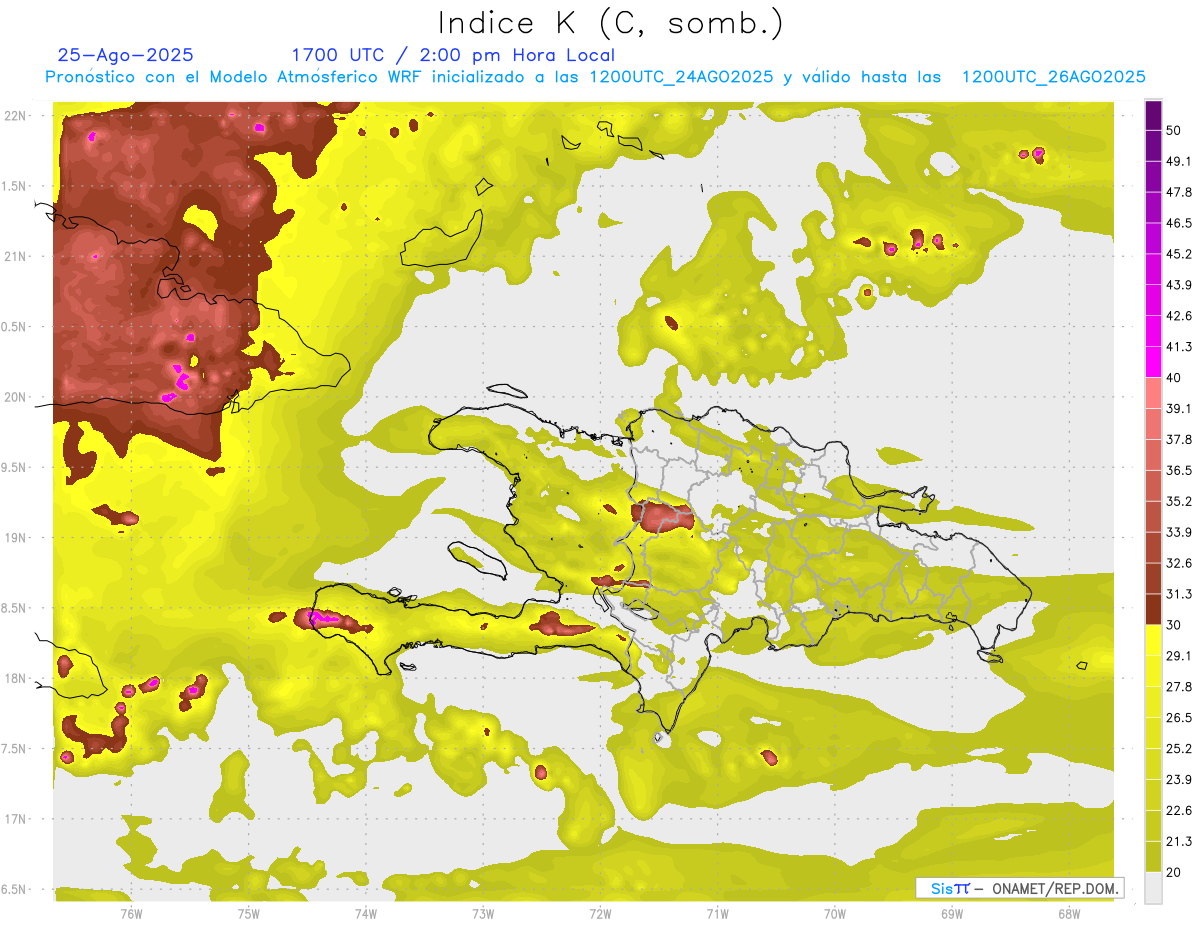Click the colorbar value "20"
Viewport: 1200px width, 927px height.
pos(1175,872)
